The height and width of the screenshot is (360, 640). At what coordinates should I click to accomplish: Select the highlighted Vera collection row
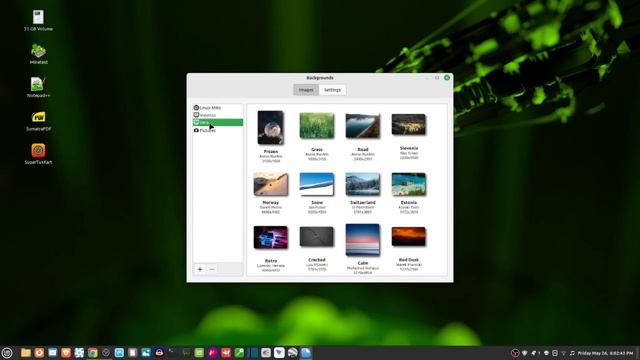click(x=218, y=122)
